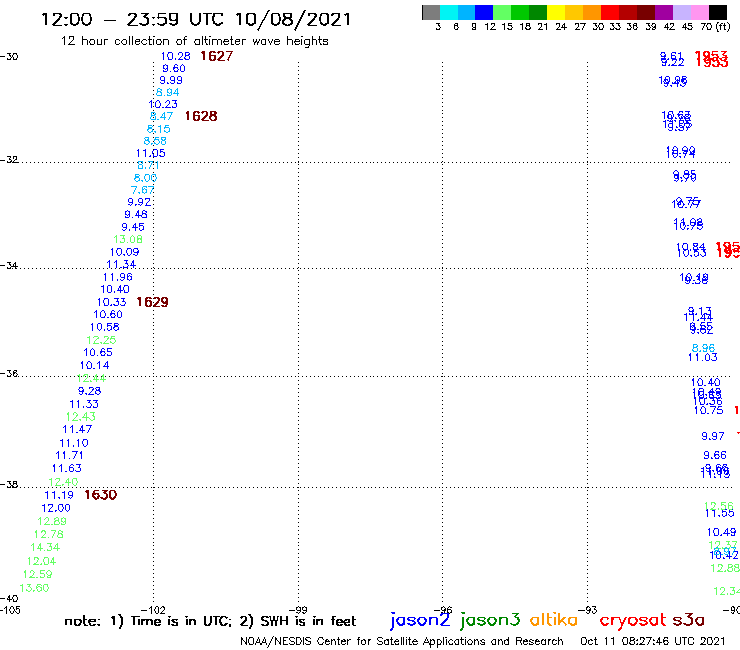This screenshot has width=740, height=650.
Task: Click the wave height value 10.60
Action: click(x=108, y=314)
